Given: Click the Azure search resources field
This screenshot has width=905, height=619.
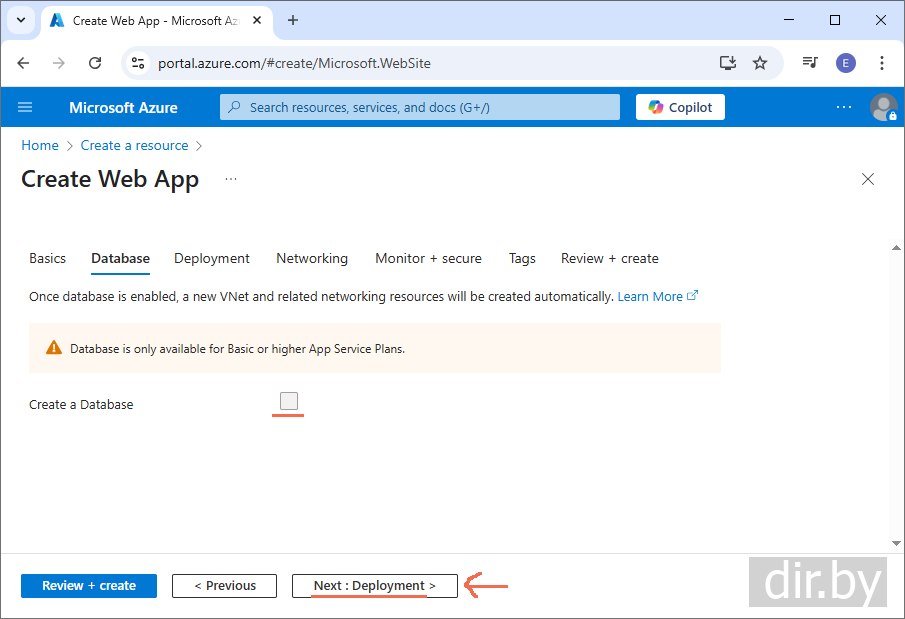Looking at the screenshot, I should tap(420, 107).
